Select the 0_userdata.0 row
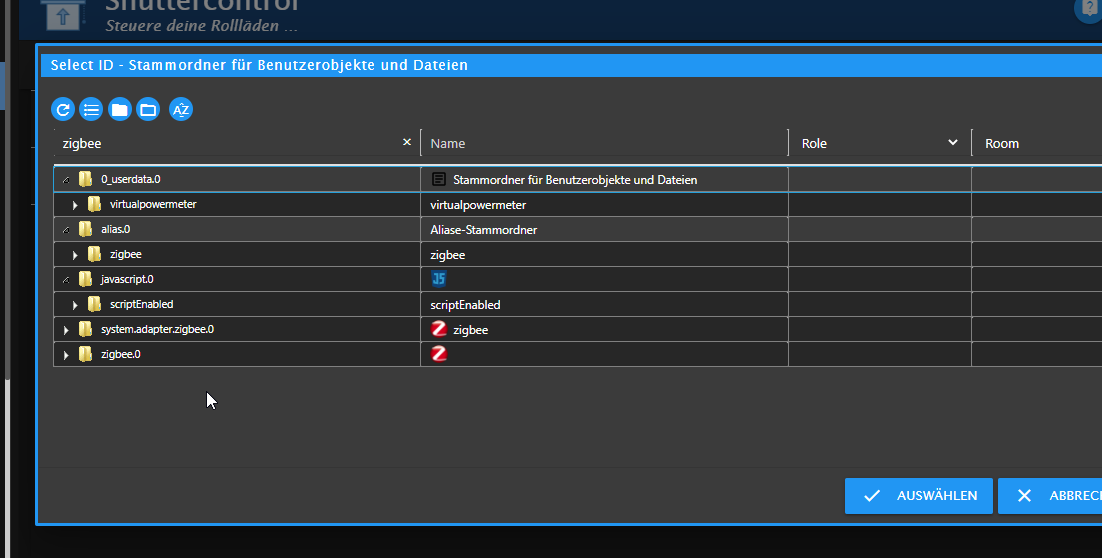This screenshot has width=1102, height=558. click(578, 179)
